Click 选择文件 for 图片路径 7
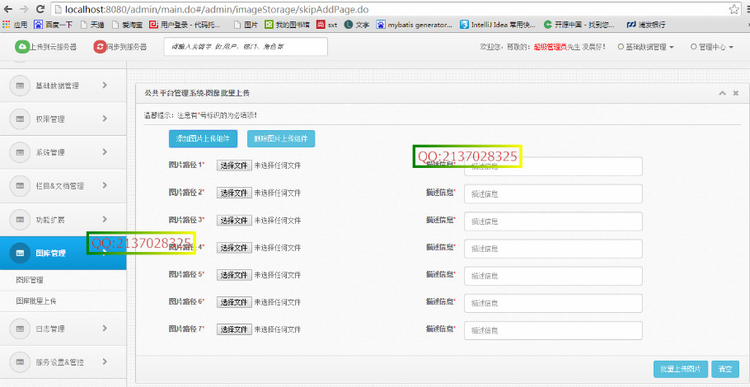This screenshot has width=750, height=387. [234, 330]
